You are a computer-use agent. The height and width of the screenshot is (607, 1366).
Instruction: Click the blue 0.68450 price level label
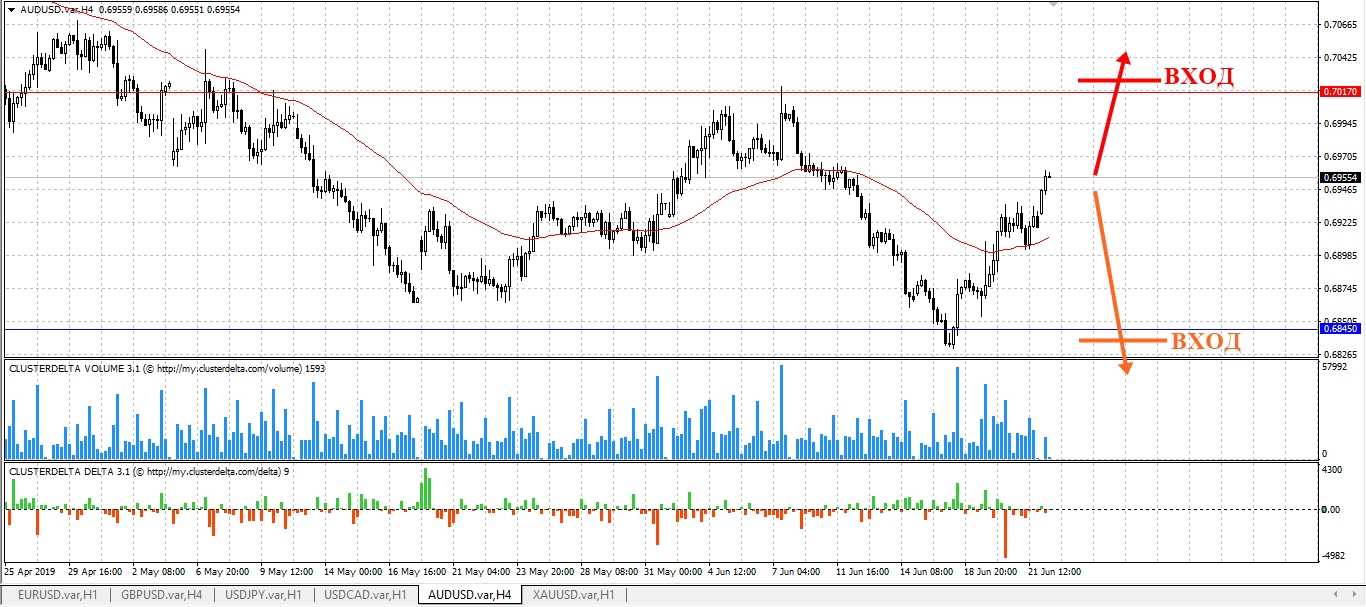pos(1340,328)
